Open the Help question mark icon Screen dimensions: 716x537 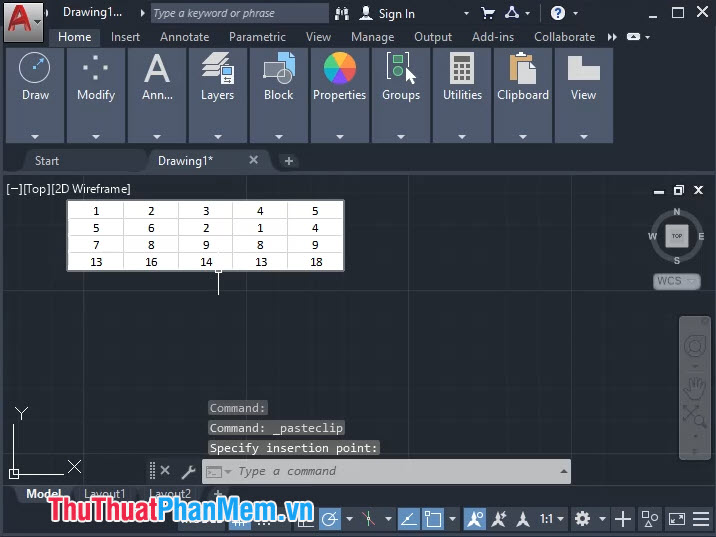click(558, 13)
